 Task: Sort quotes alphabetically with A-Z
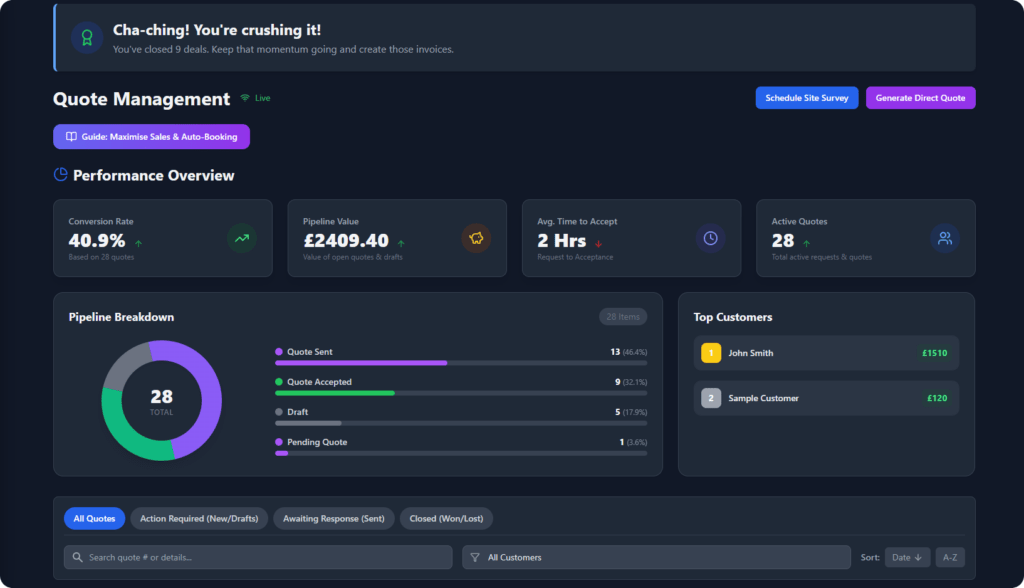(950, 557)
